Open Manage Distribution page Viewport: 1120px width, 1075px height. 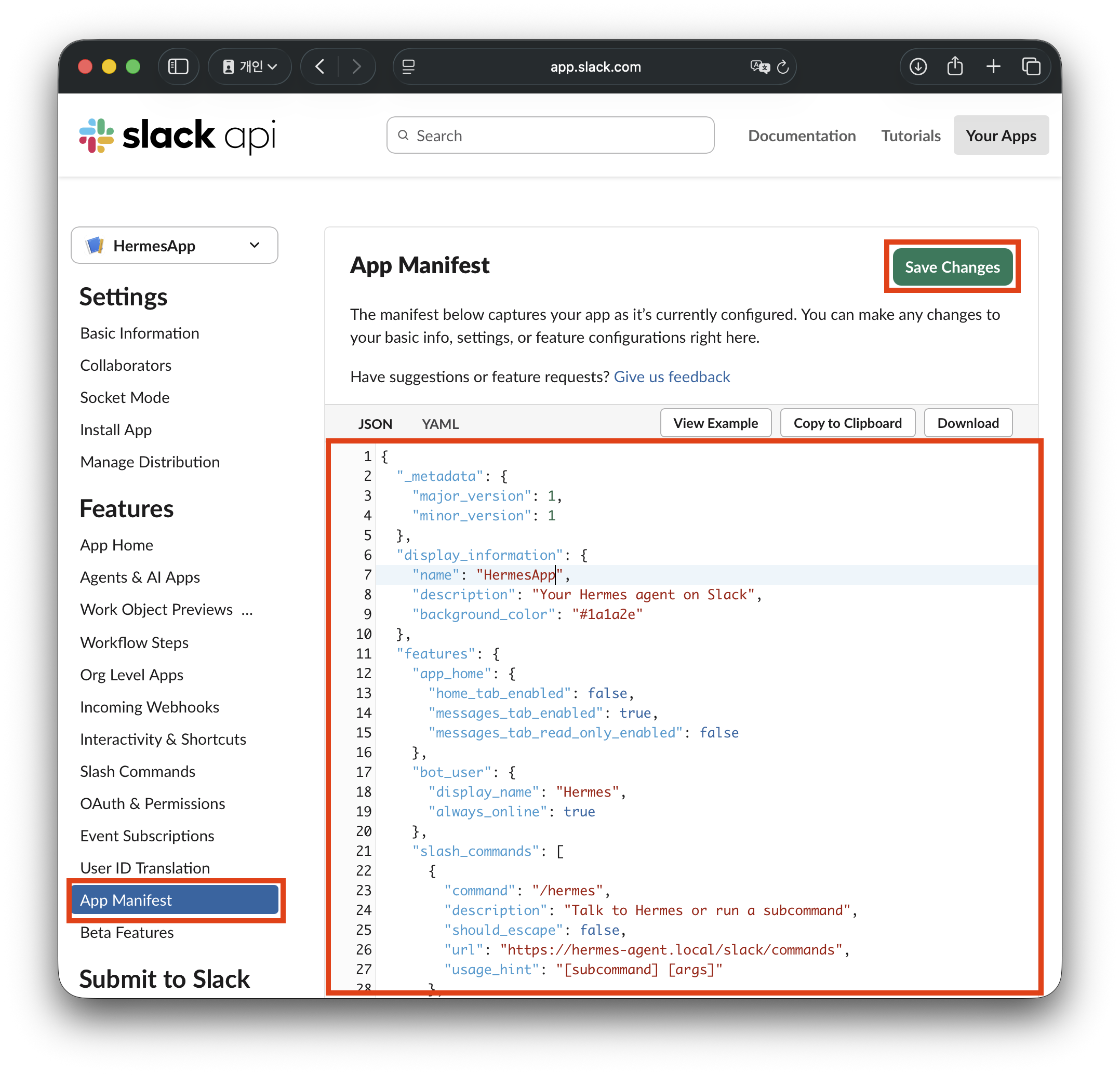click(150, 462)
